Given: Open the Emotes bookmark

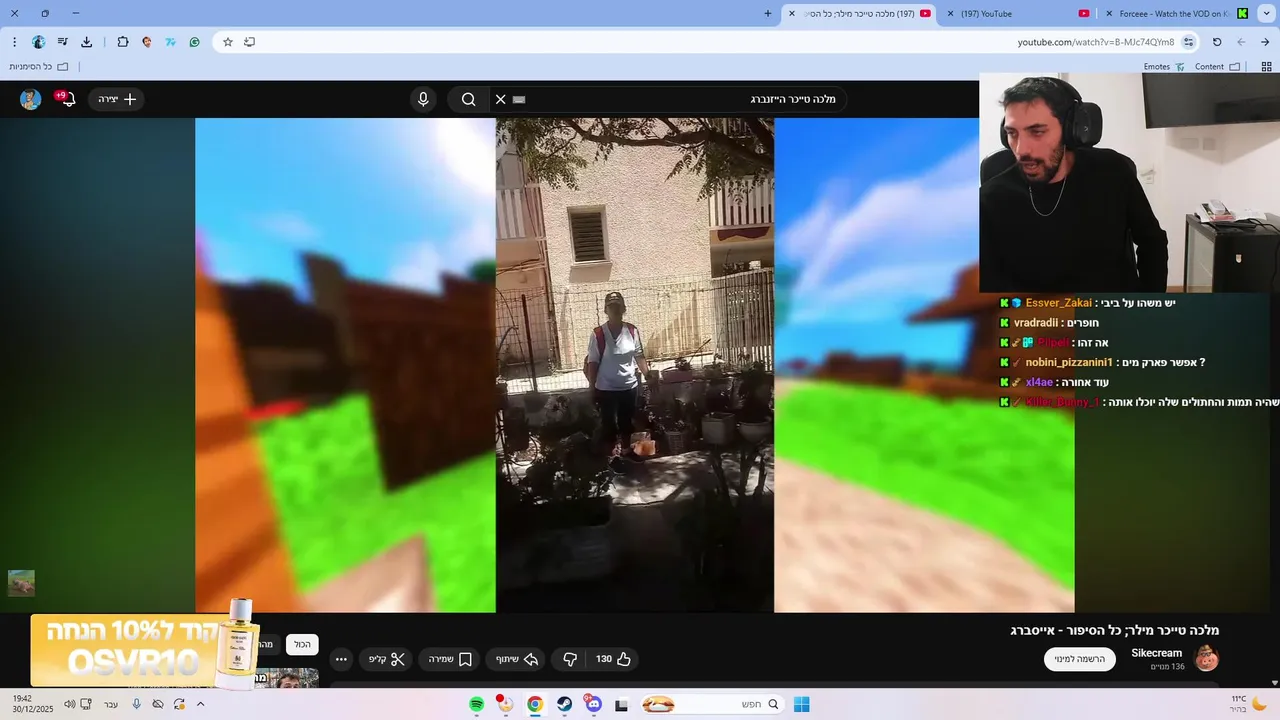Looking at the screenshot, I should pyautogui.click(x=1164, y=67).
